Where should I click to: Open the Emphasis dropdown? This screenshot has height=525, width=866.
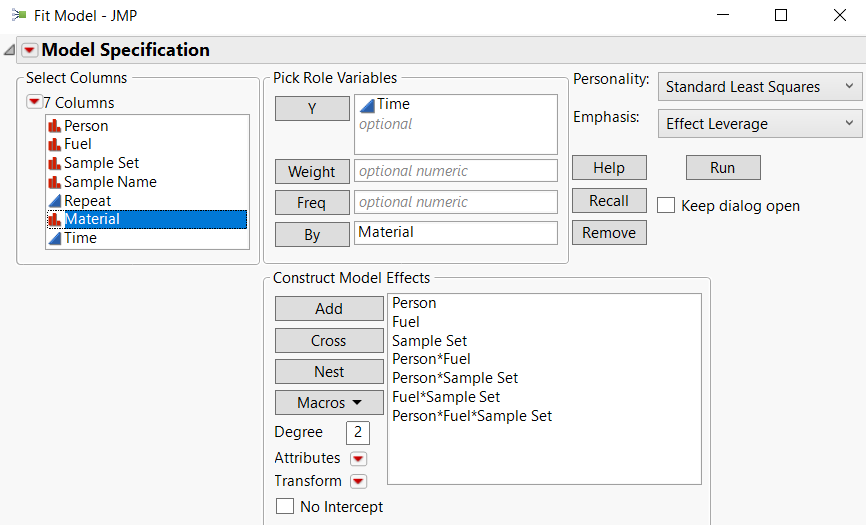[x=759, y=124]
